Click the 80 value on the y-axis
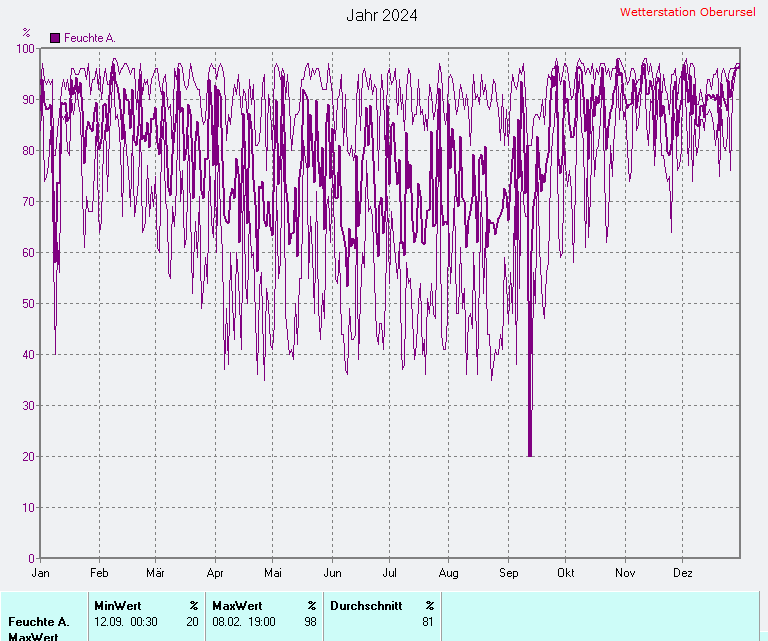Screen dimensions: 768x641 coord(28,150)
